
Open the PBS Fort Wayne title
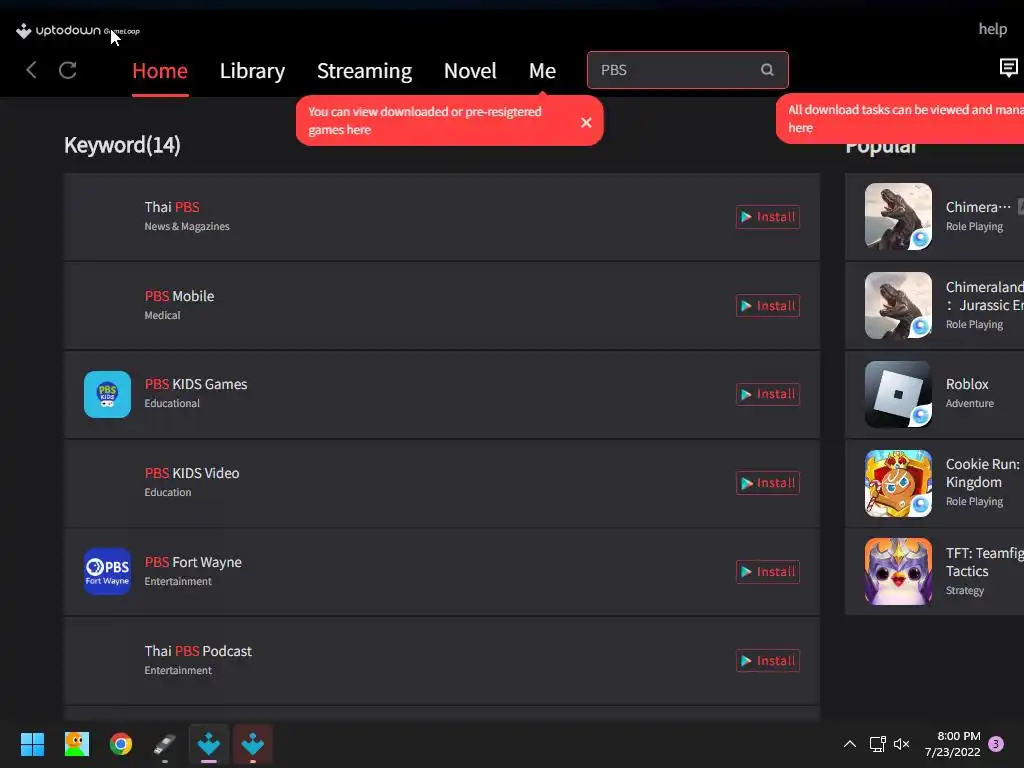[193, 562]
